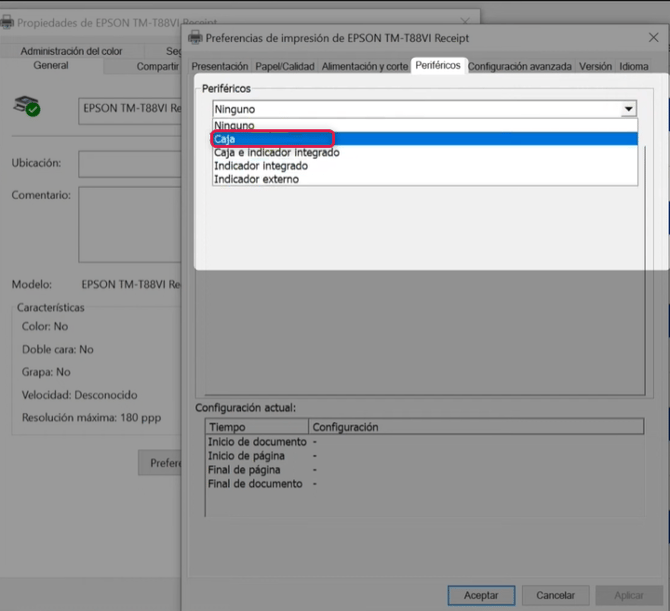Switch to the Papel/Calidad tab
Image resolution: width=670 pixels, height=611 pixels.
point(285,66)
